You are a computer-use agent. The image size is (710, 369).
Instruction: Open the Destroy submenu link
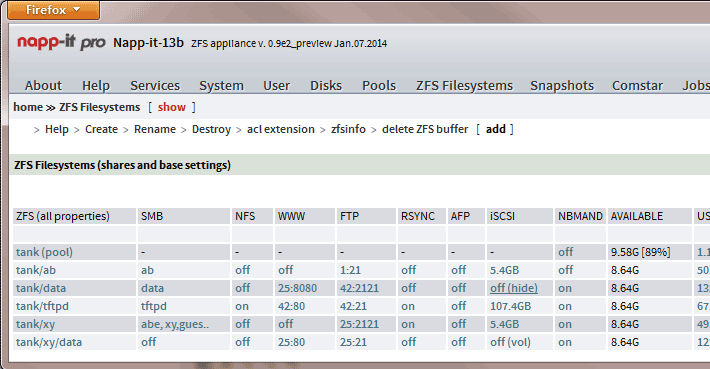tap(211, 129)
